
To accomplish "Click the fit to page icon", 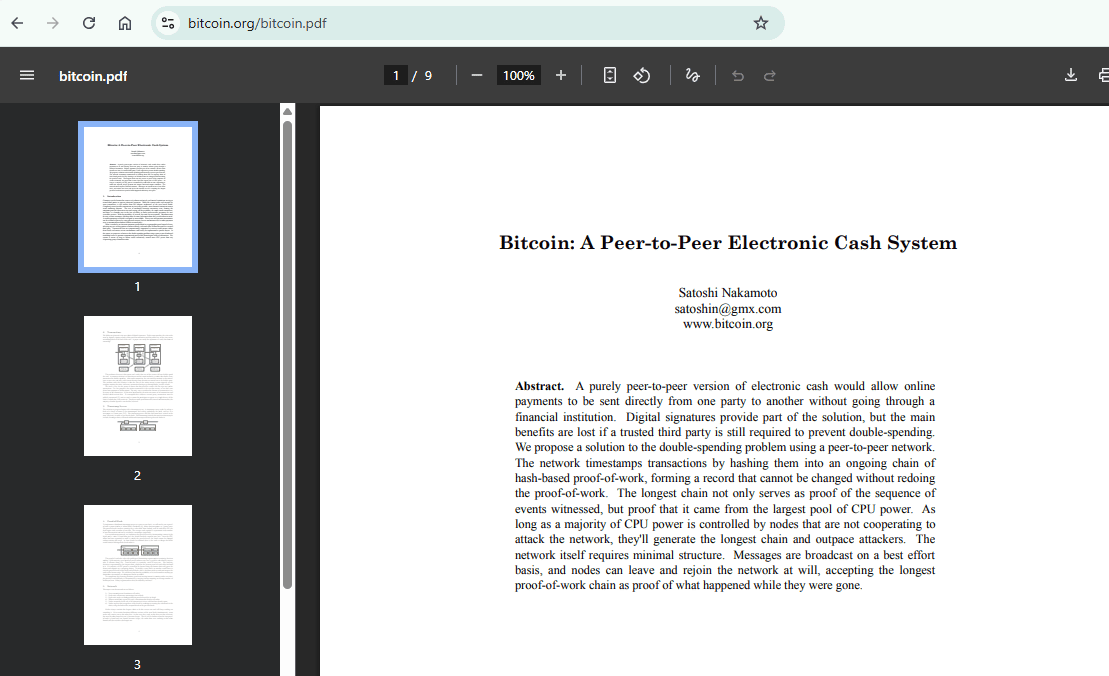I will (610, 75).
